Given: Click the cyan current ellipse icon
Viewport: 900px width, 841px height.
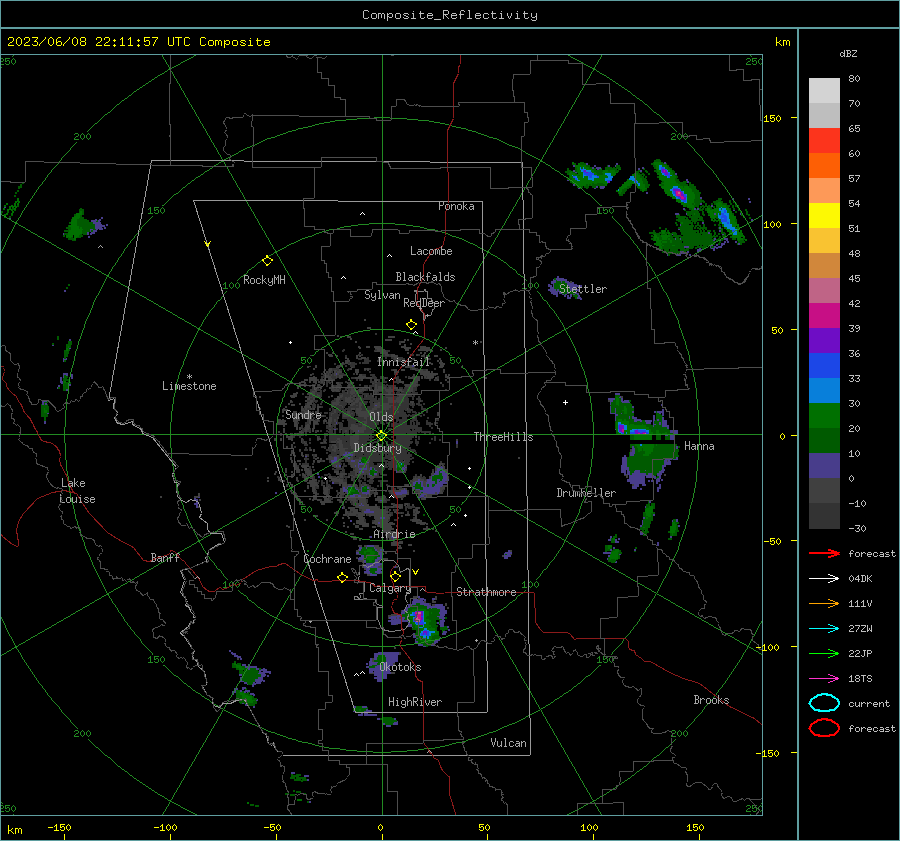Looking at the screenshot, I should (824, 703).
